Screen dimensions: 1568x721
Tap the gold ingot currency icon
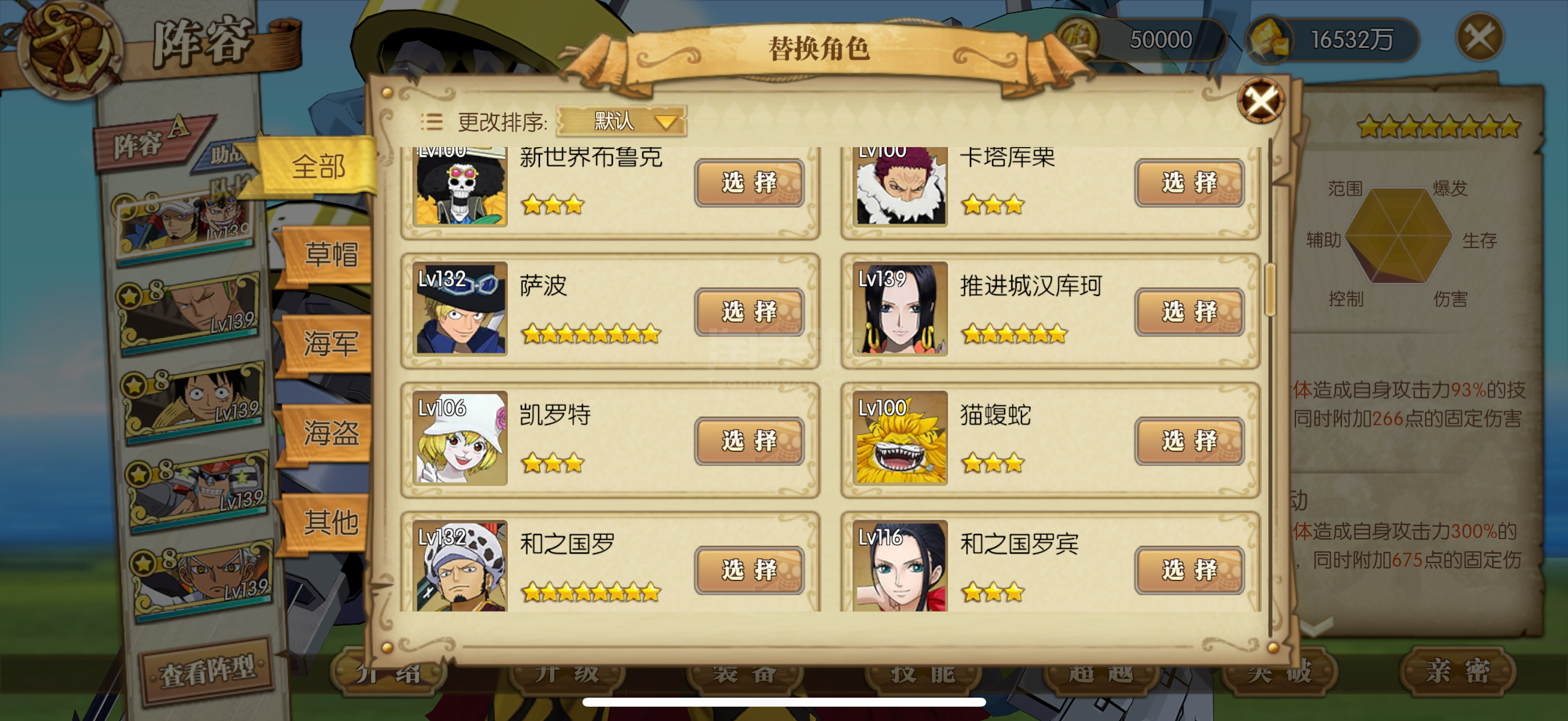[x=1270, y=39]
